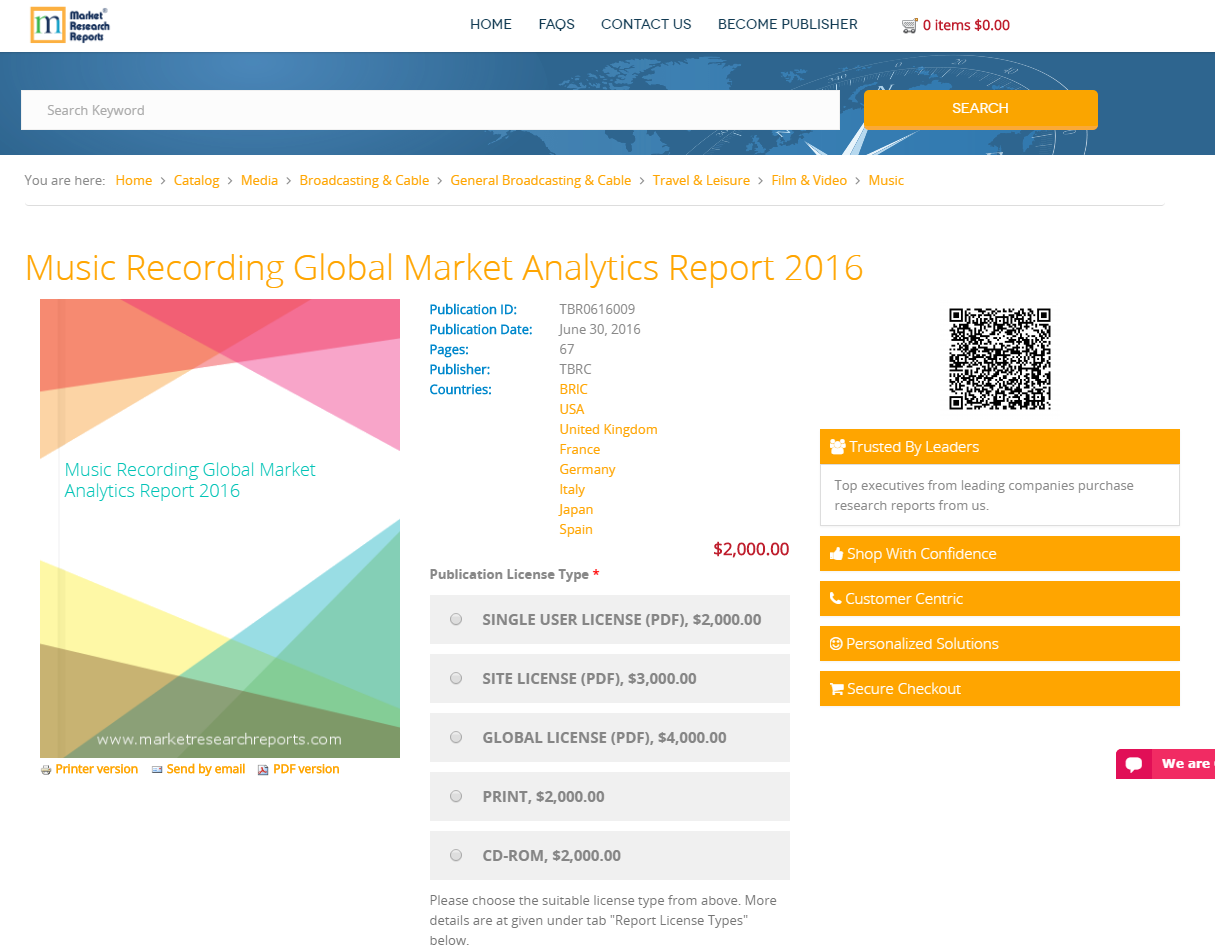Go to Home breadcrumb link
Viewport: 1215px width, 948px height.
134,181
